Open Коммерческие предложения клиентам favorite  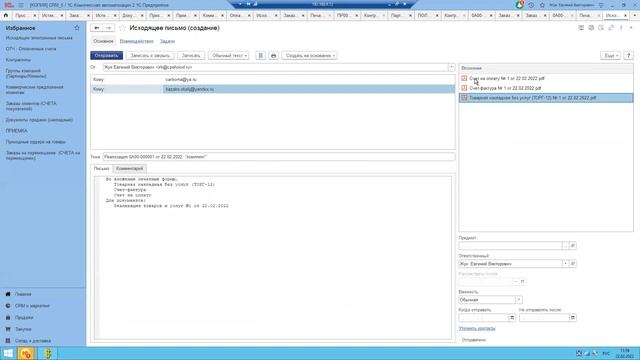coord(35,90)
